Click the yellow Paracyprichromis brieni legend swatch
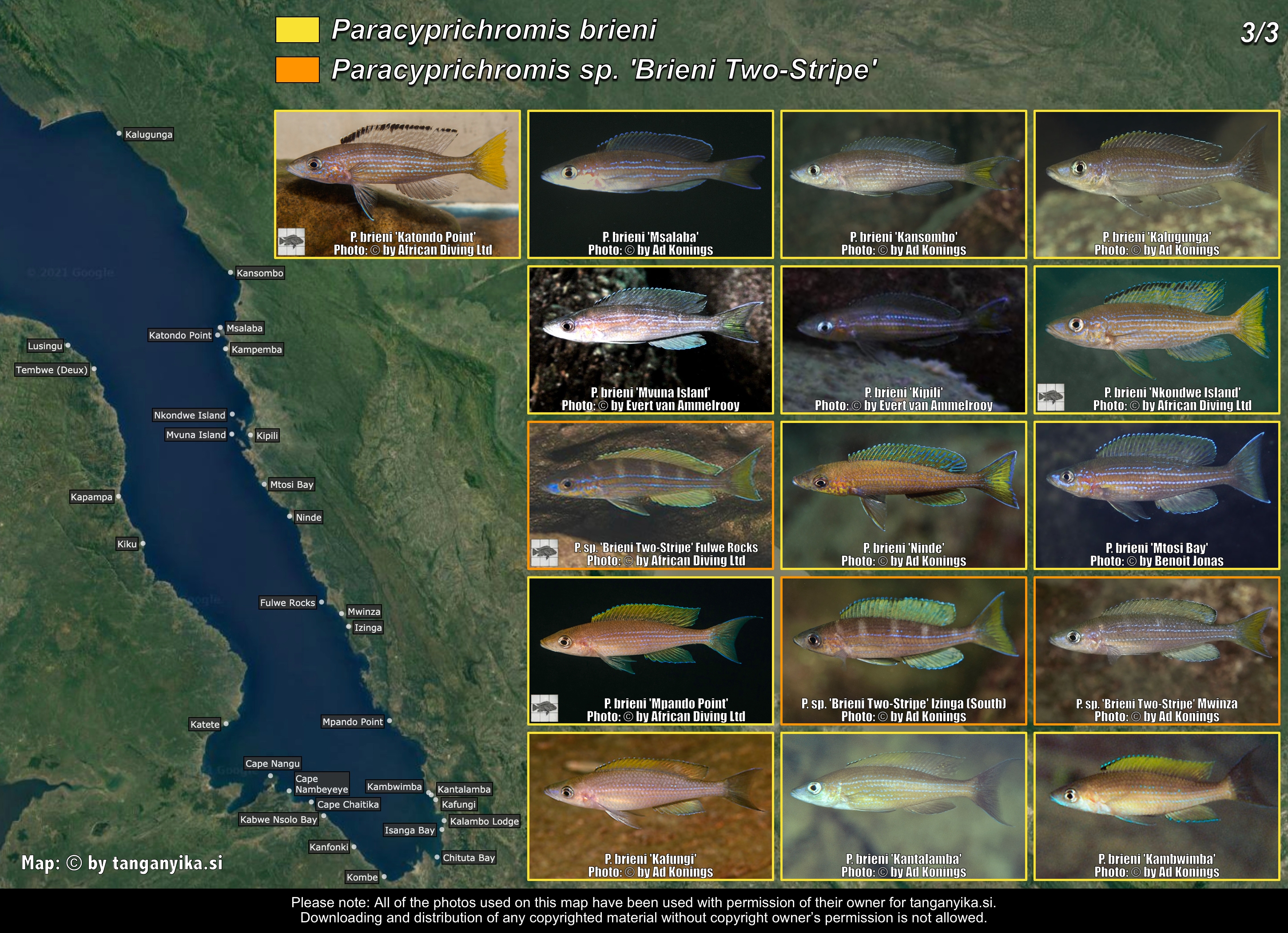 (x=297, y=30)
